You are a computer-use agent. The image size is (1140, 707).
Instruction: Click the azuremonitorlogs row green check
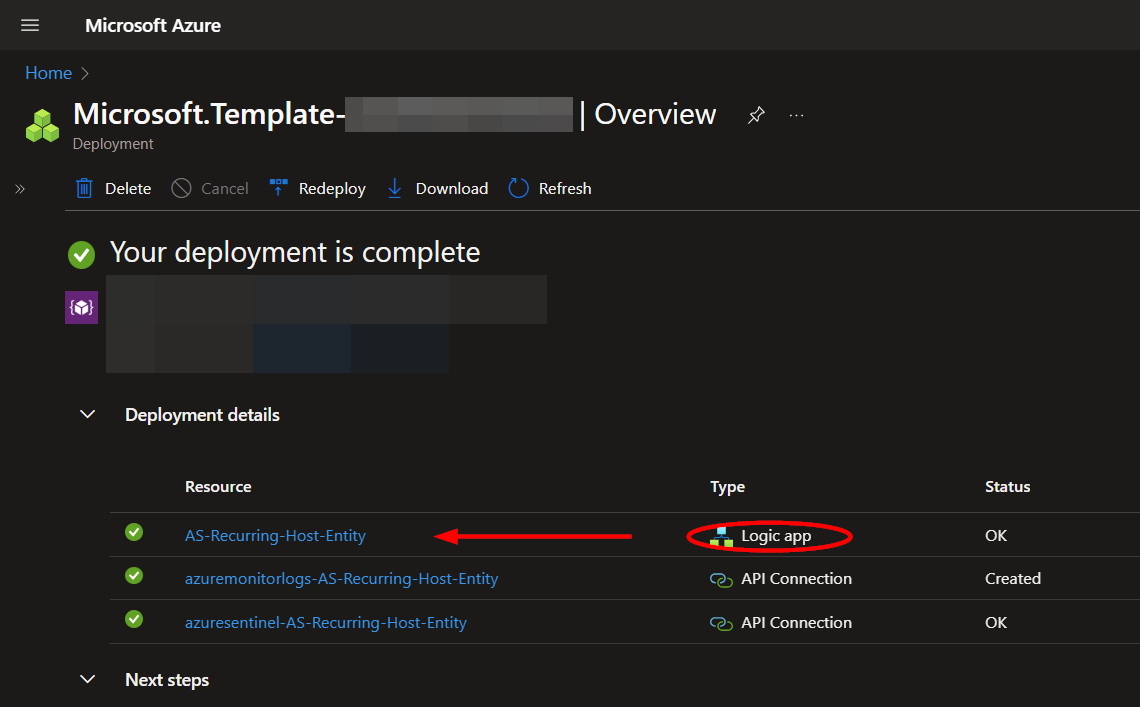134,575
